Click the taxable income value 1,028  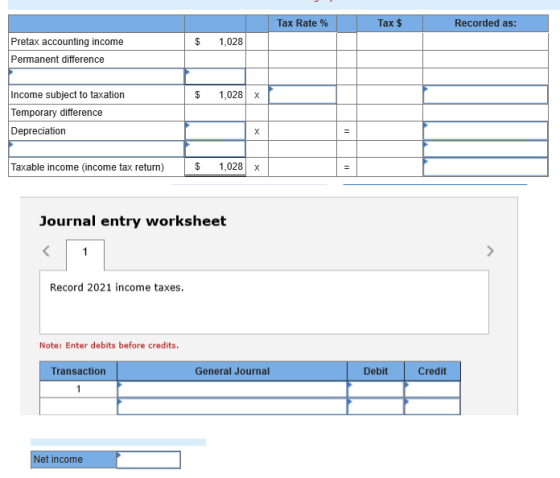pos(231,166)
